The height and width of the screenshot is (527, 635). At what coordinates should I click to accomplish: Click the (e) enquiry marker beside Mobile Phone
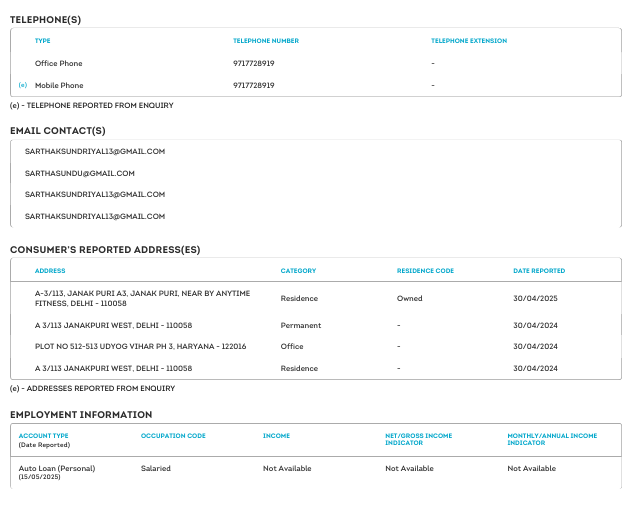coord(22,86)
